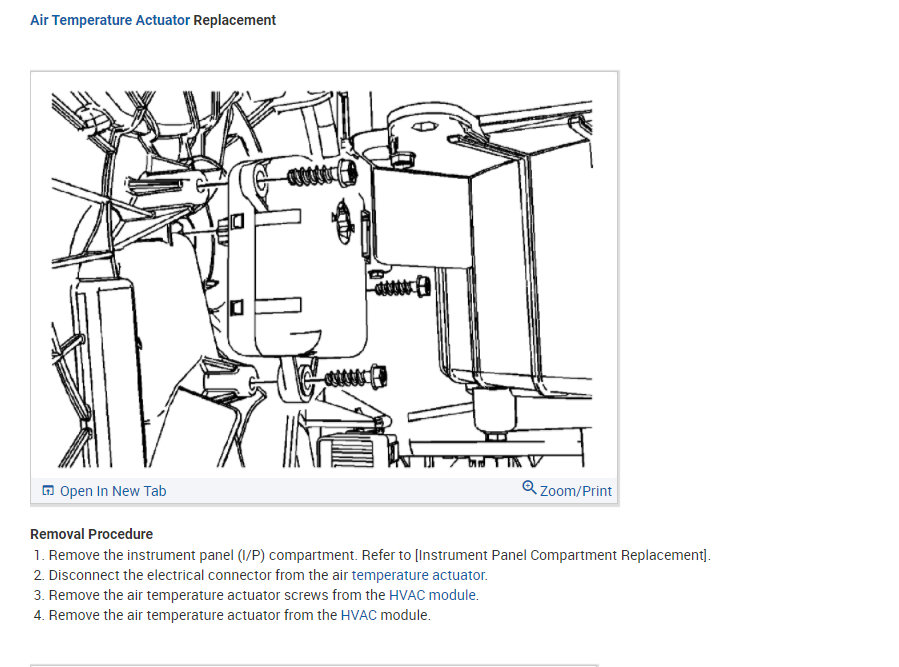Click the Zoom/Print magnifier icon

(529, 488)
